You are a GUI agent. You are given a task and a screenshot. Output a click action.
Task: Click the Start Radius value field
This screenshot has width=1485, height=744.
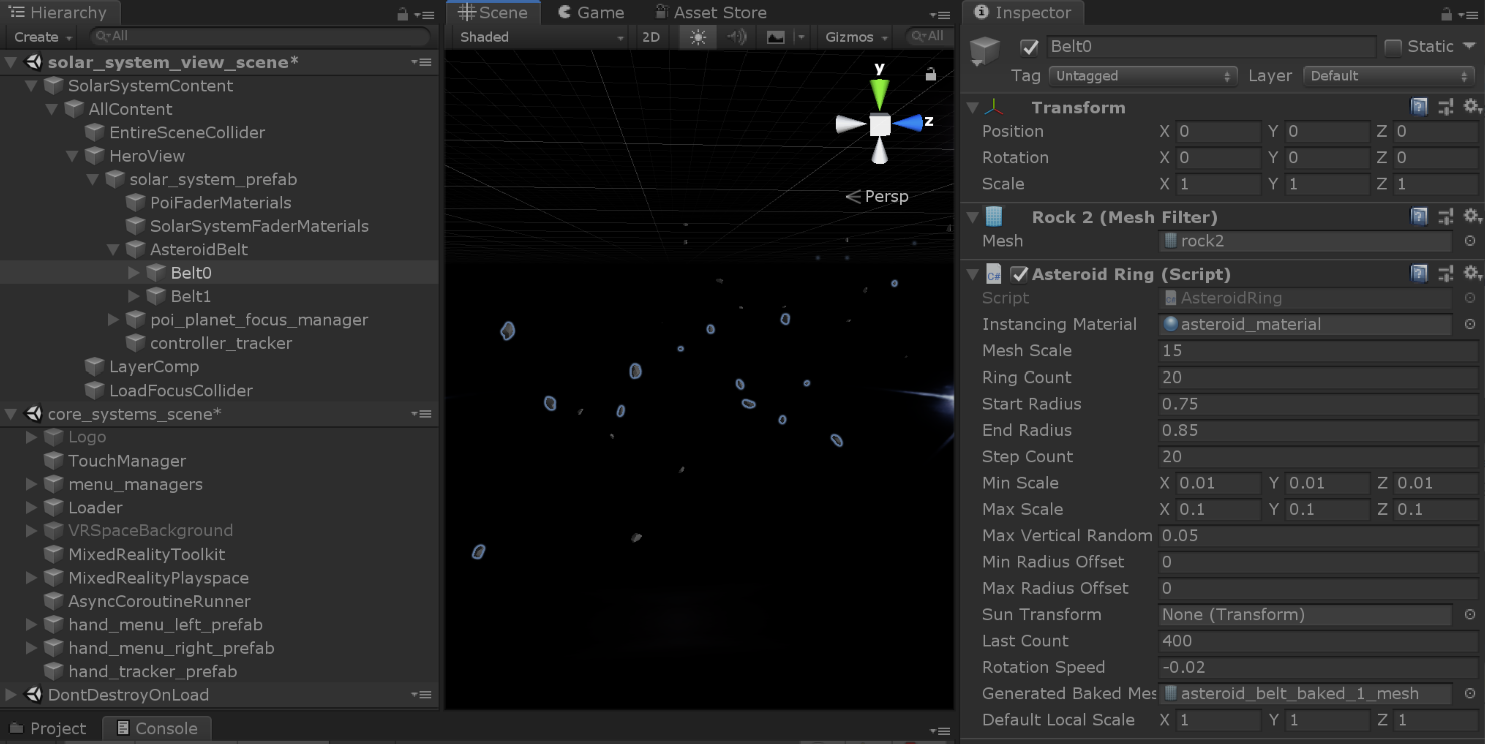[1317, 404]
